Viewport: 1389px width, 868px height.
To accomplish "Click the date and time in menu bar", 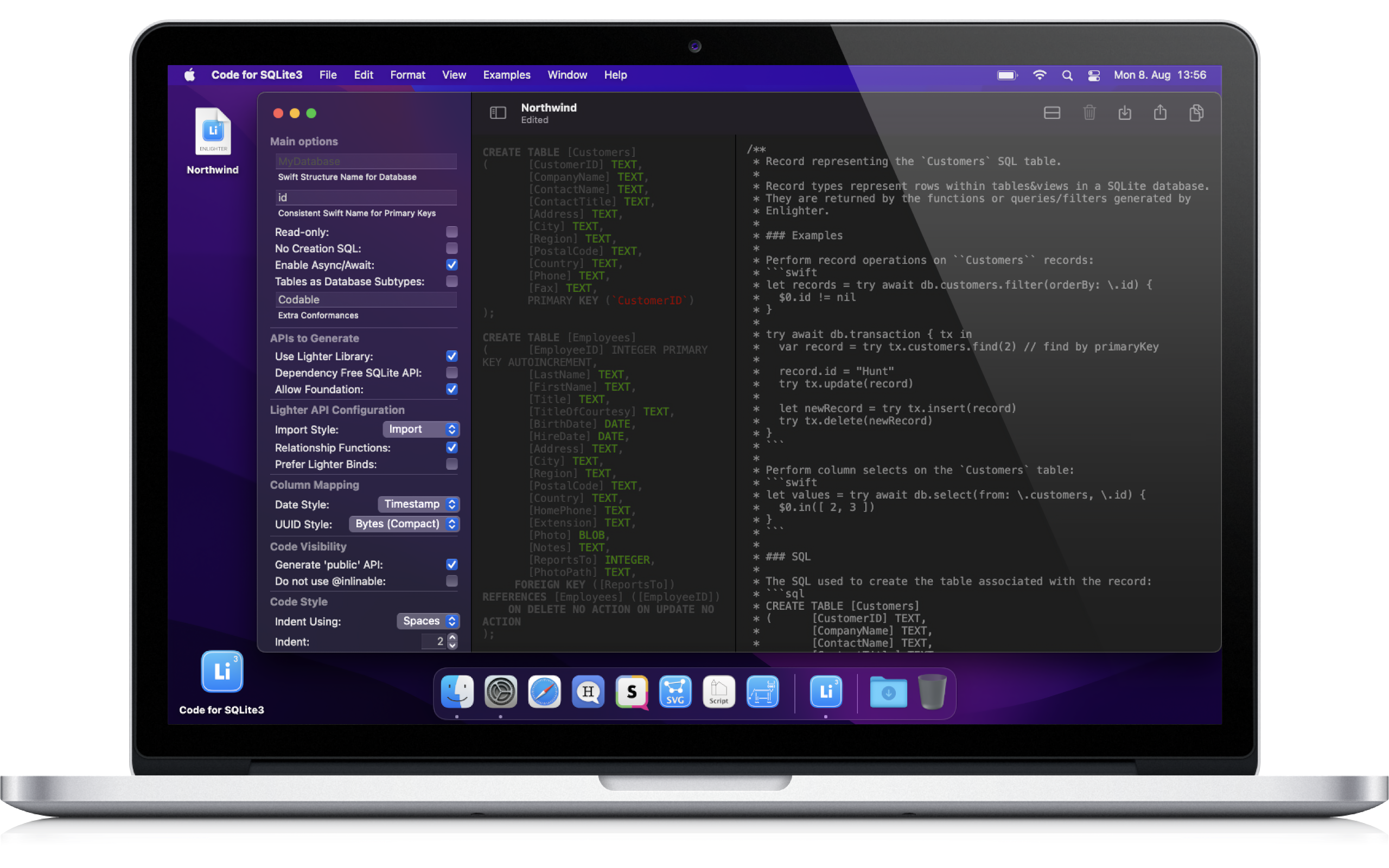I will coord(1160,75).
